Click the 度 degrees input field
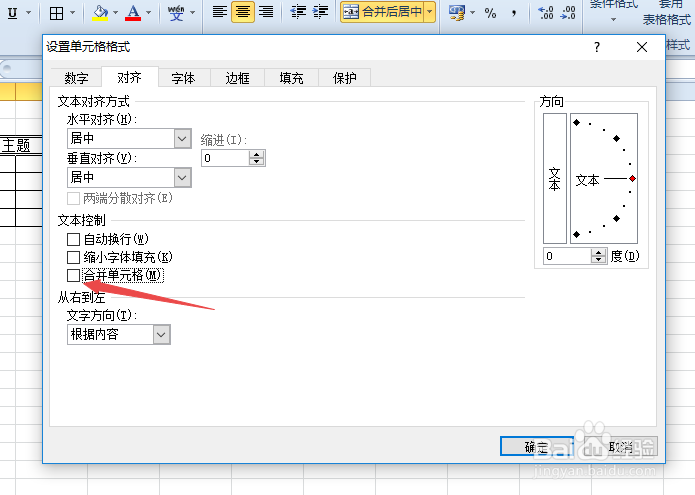The height and width of the screenshot is (495, 695). (567, 256)
